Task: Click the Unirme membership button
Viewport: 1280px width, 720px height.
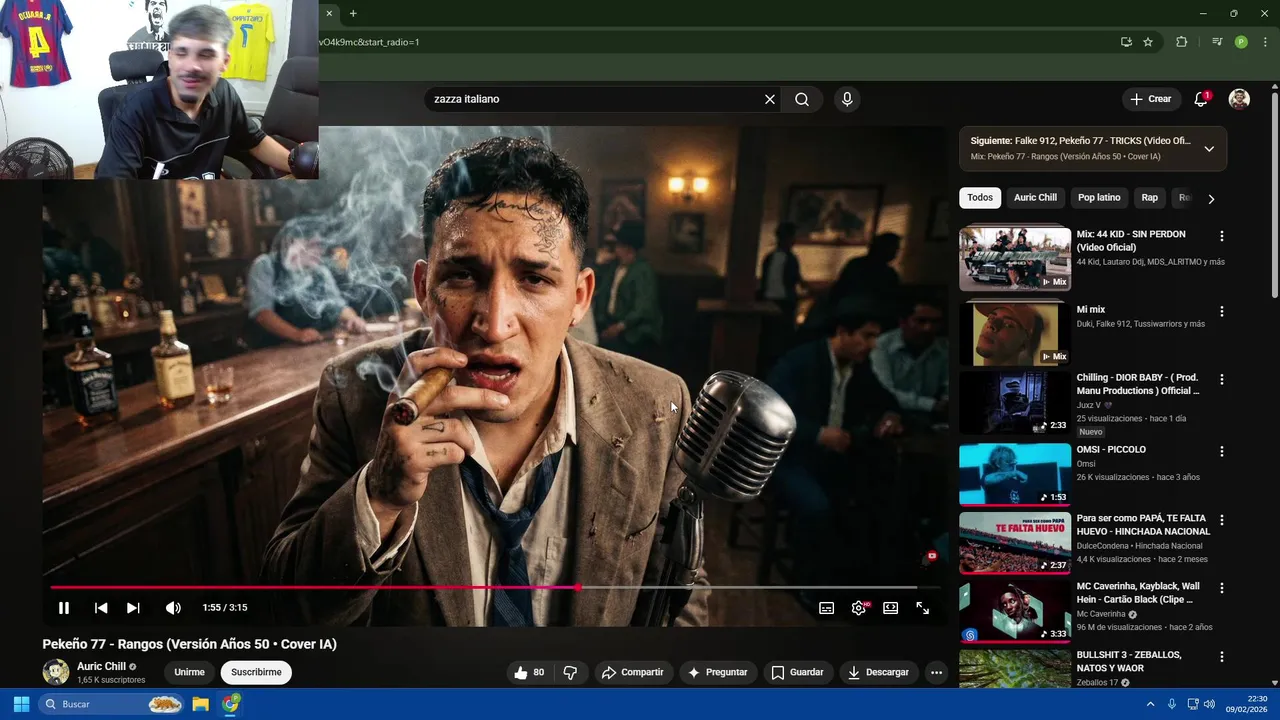Action: pos(189,672)
